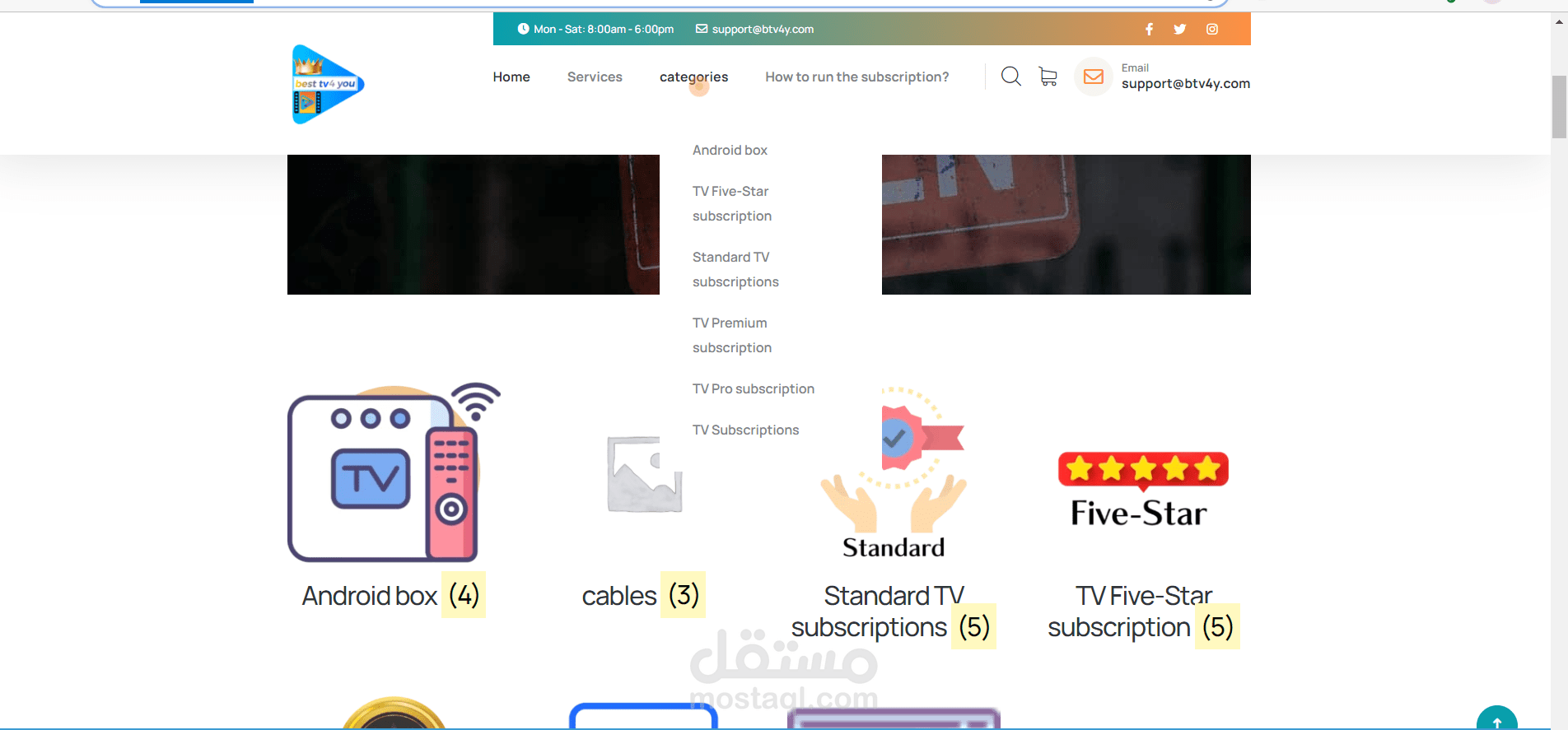Image resolution: width=1568 pixels, height=730 pixels.
Task: Click the page vertical scrollbar thumb
Action: click(1559, 107)
